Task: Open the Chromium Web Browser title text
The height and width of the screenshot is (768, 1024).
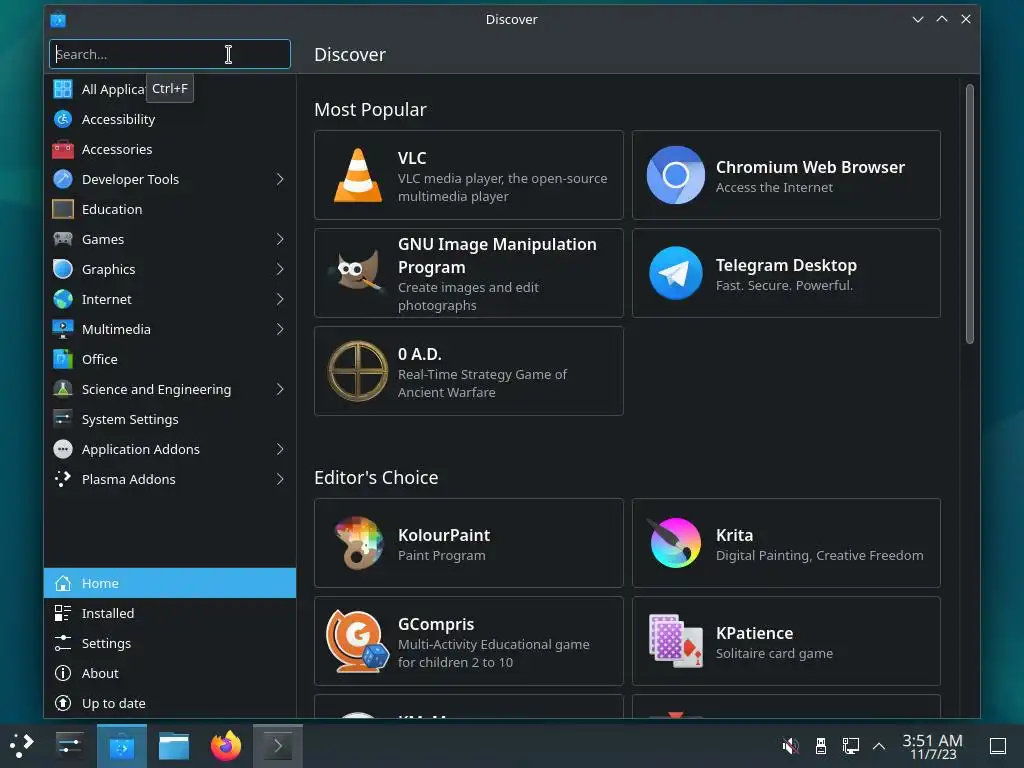Action: pos(810,167)
